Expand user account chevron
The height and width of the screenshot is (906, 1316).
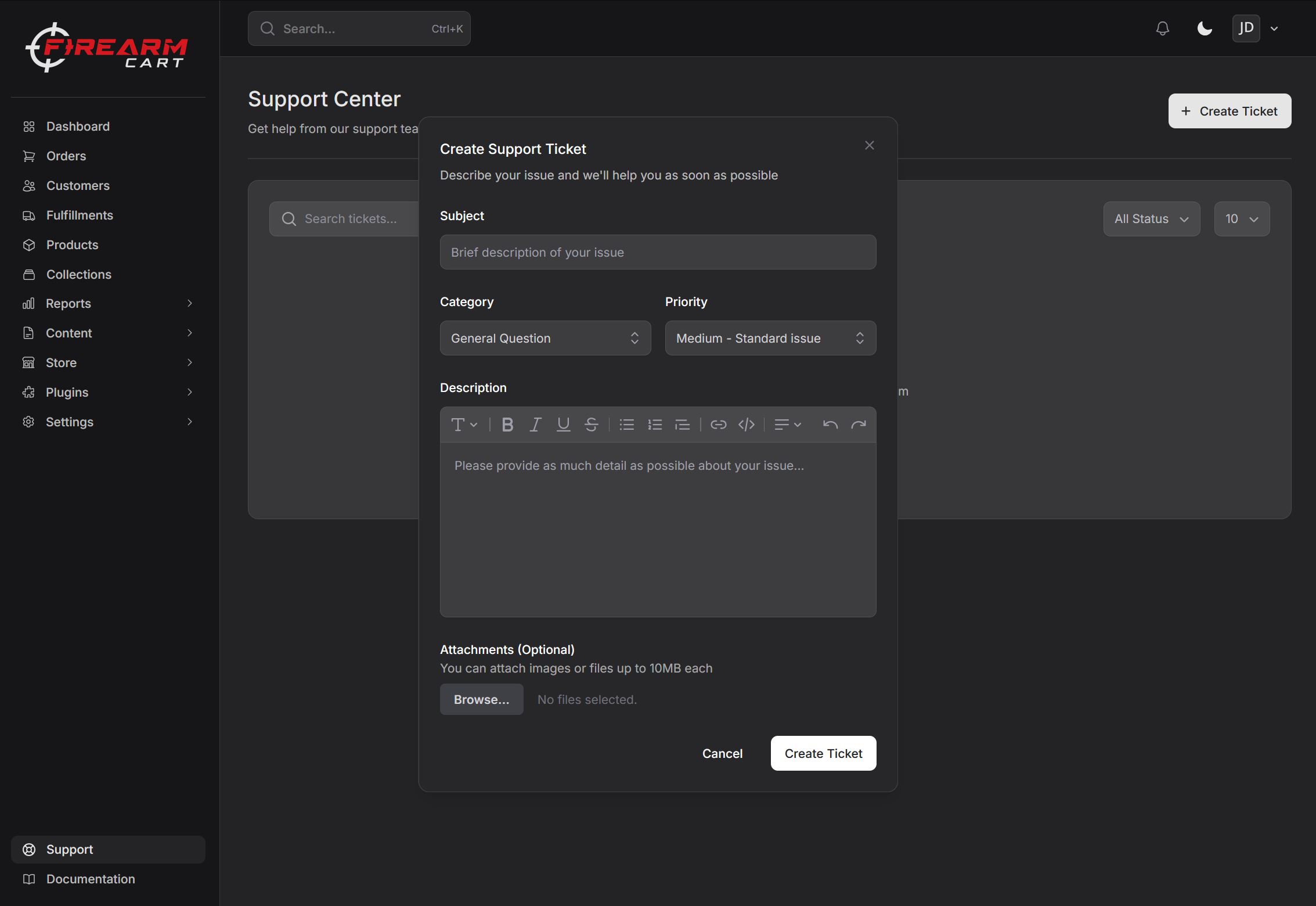(x=1274, y=28)
